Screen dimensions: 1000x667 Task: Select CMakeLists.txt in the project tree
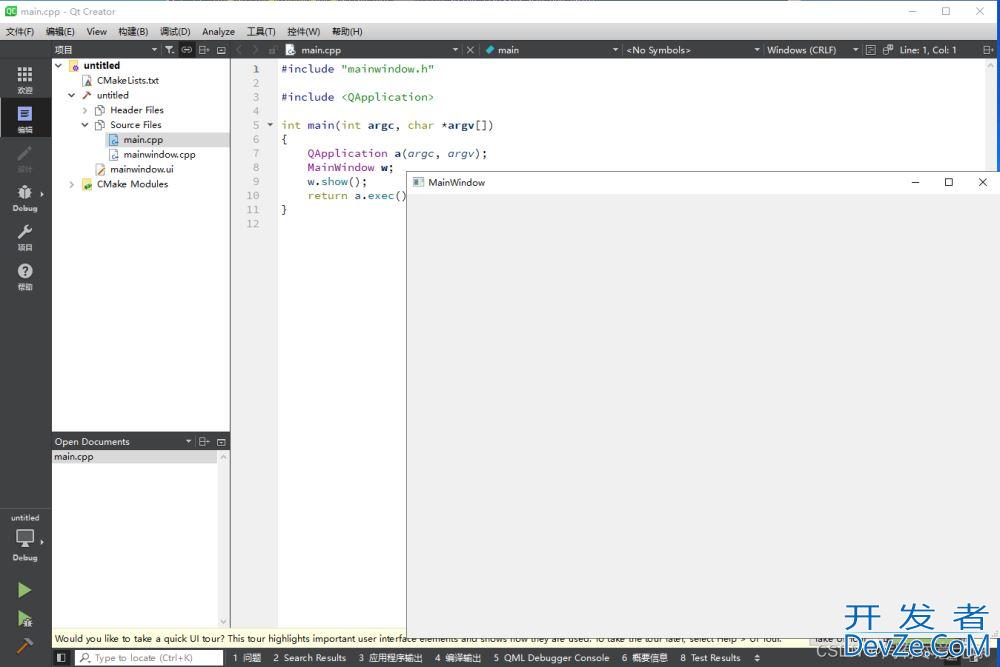pos(128,80)
